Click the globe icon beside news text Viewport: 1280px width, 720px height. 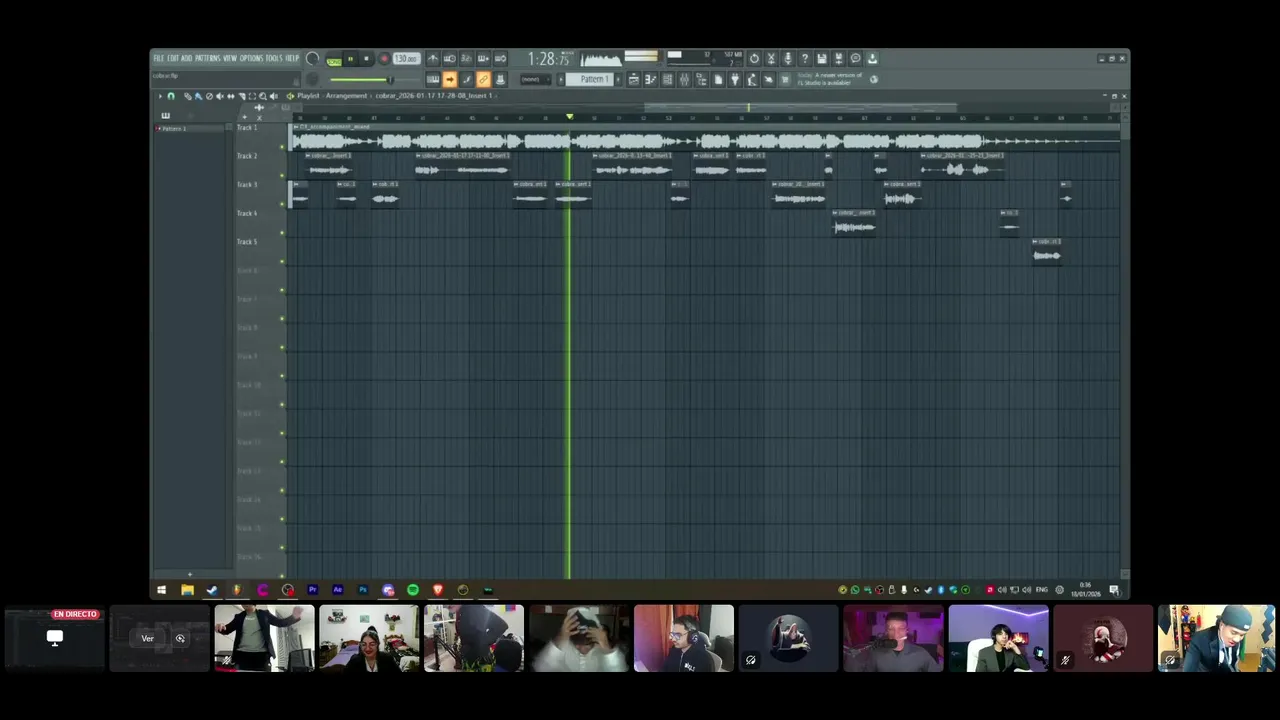[874, 79]
